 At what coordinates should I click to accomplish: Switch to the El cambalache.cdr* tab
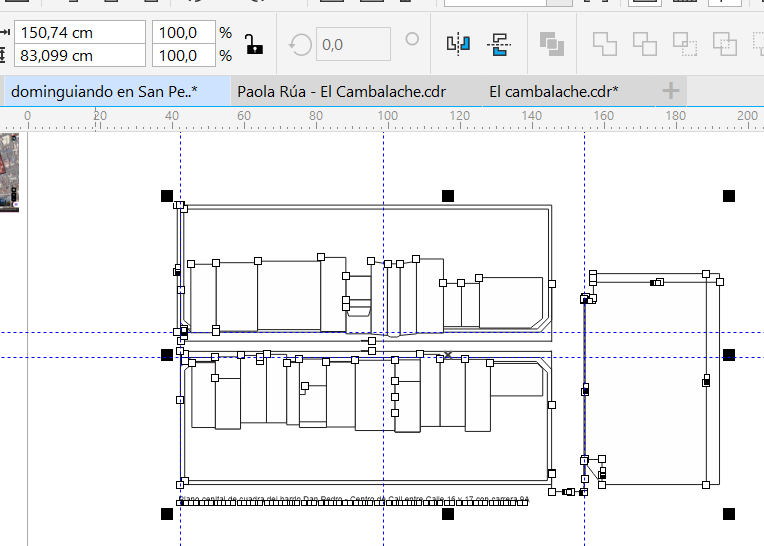pos(553,91)
